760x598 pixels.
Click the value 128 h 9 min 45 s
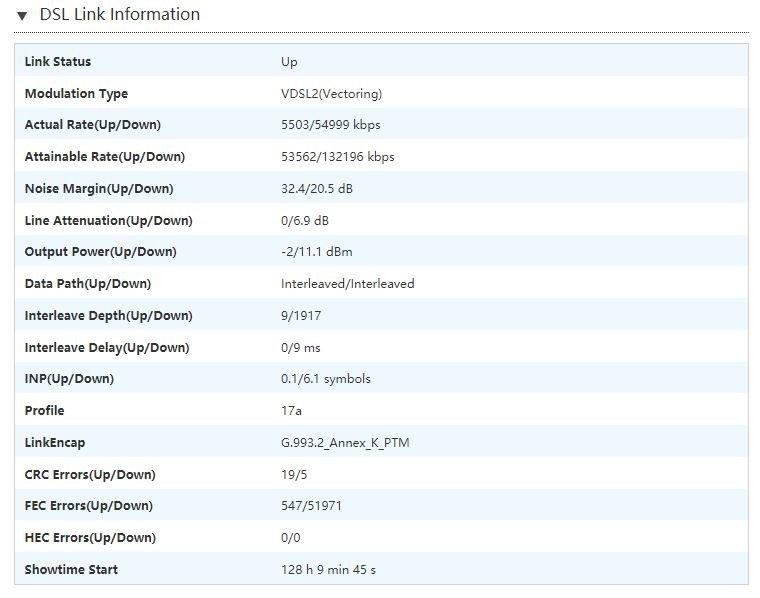328,569
